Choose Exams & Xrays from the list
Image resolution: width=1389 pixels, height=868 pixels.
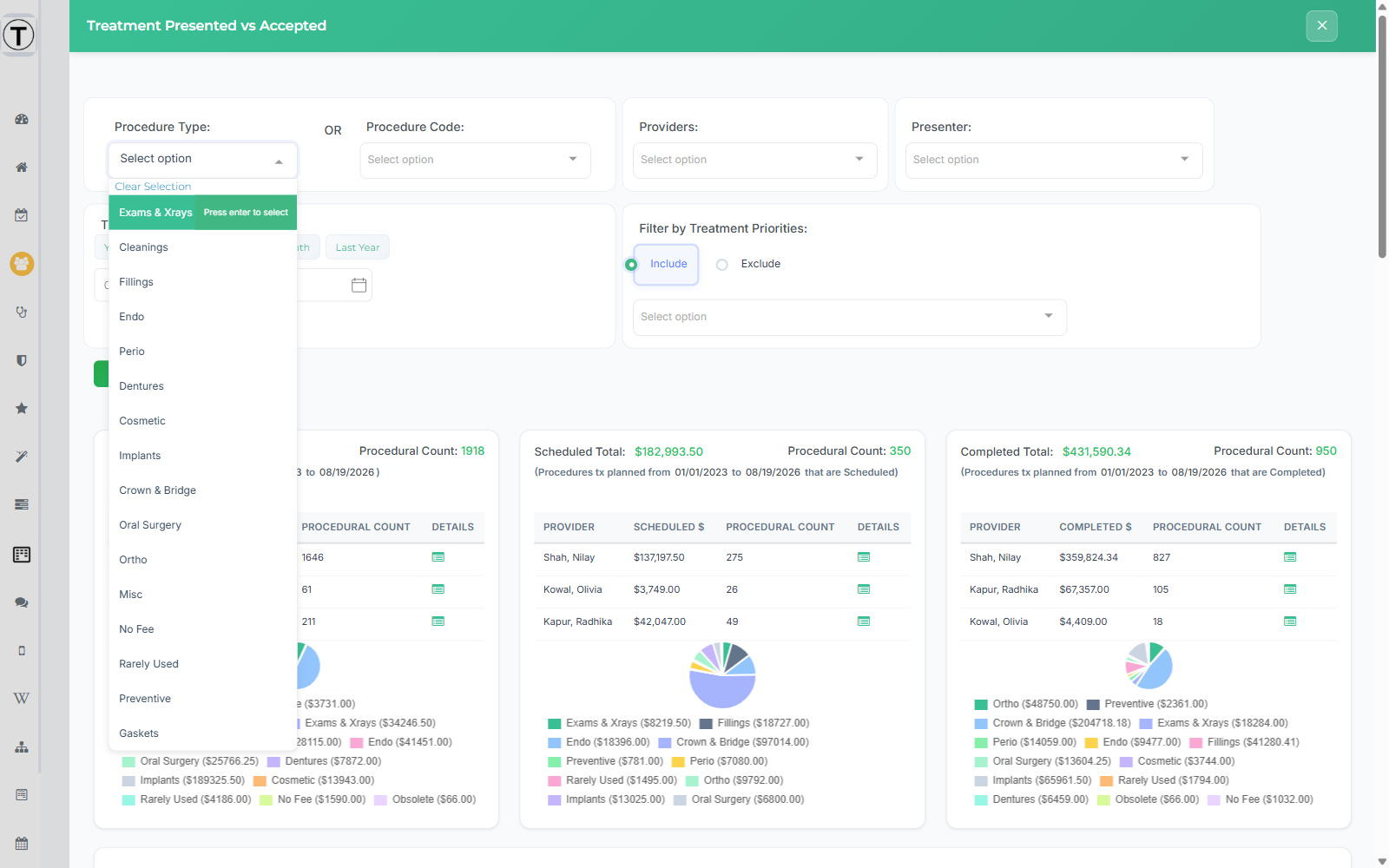(202, 213)
